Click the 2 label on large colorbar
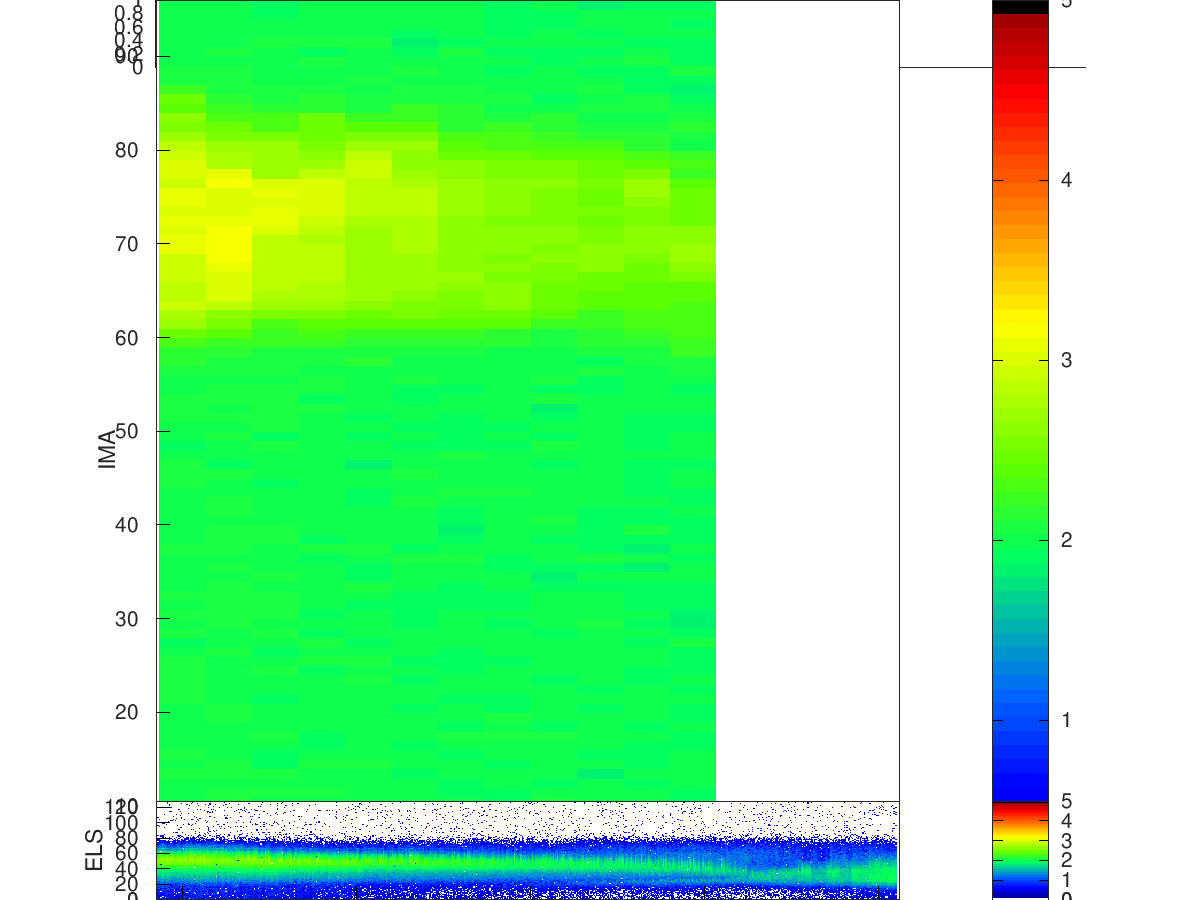Viewport: 1200px width, 900px height. (1067, 540)
